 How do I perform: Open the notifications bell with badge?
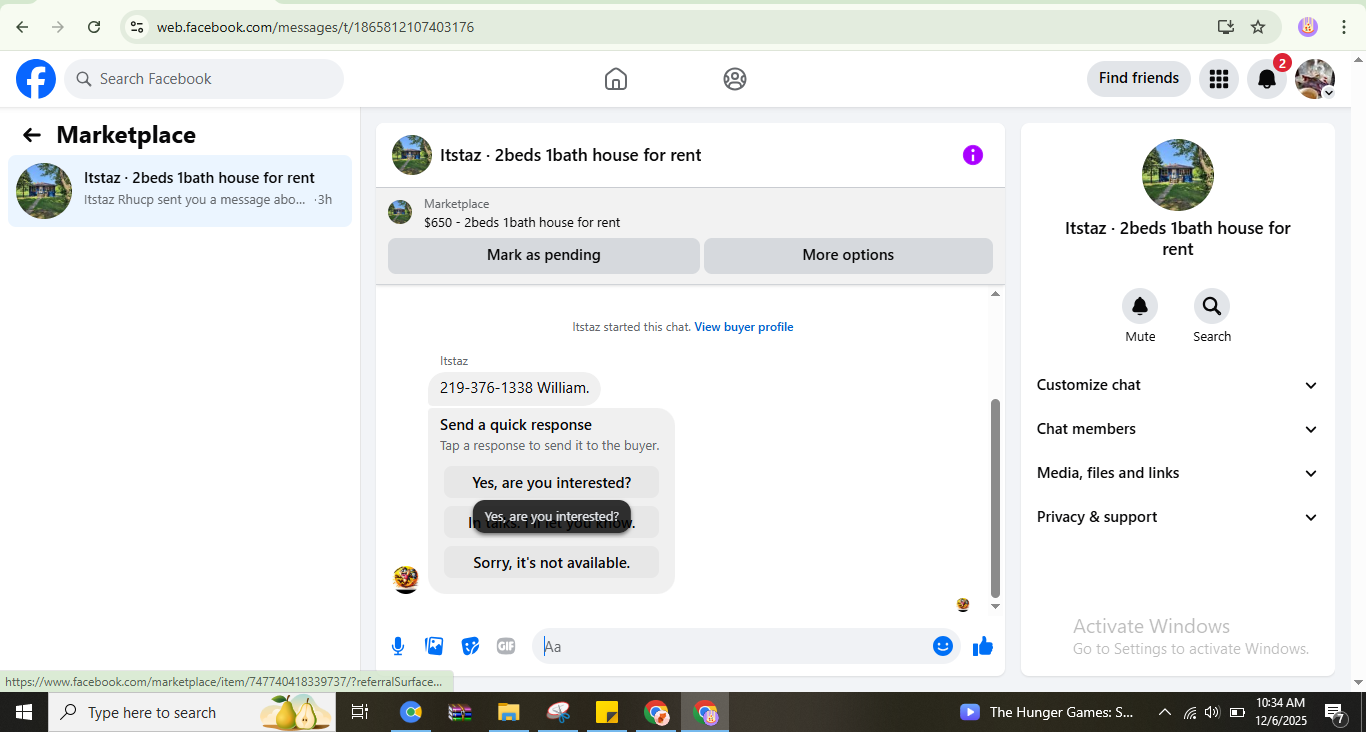coord(1267,79)
